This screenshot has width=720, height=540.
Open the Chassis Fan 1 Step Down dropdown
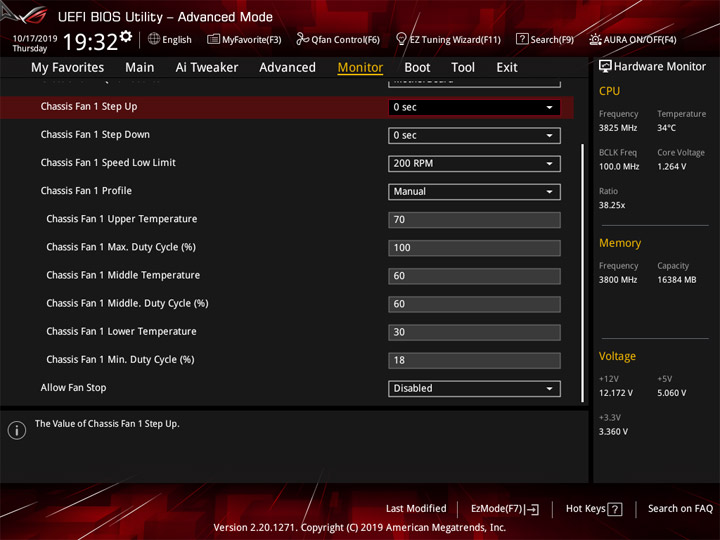coord(474,135)
